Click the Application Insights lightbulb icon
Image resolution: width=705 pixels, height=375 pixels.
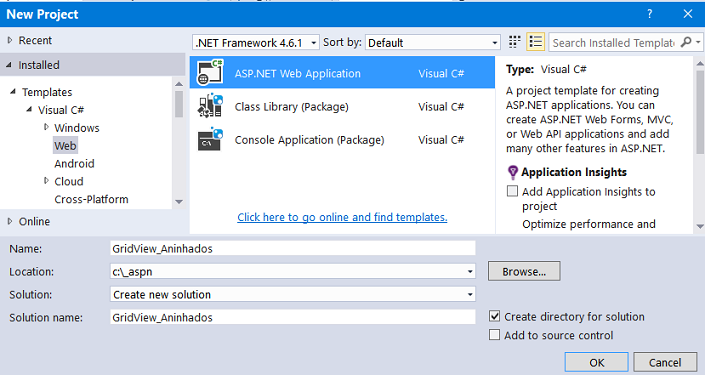[x=513, y=173]
